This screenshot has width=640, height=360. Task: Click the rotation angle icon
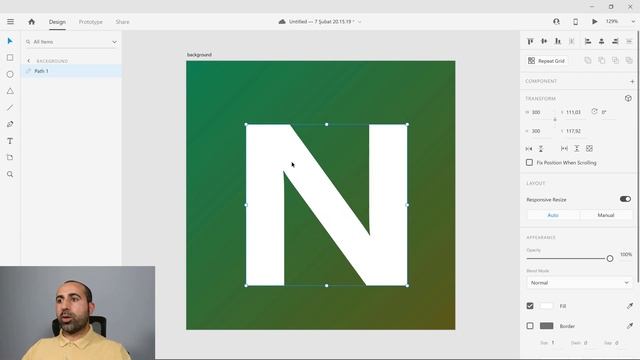[594, 111]
